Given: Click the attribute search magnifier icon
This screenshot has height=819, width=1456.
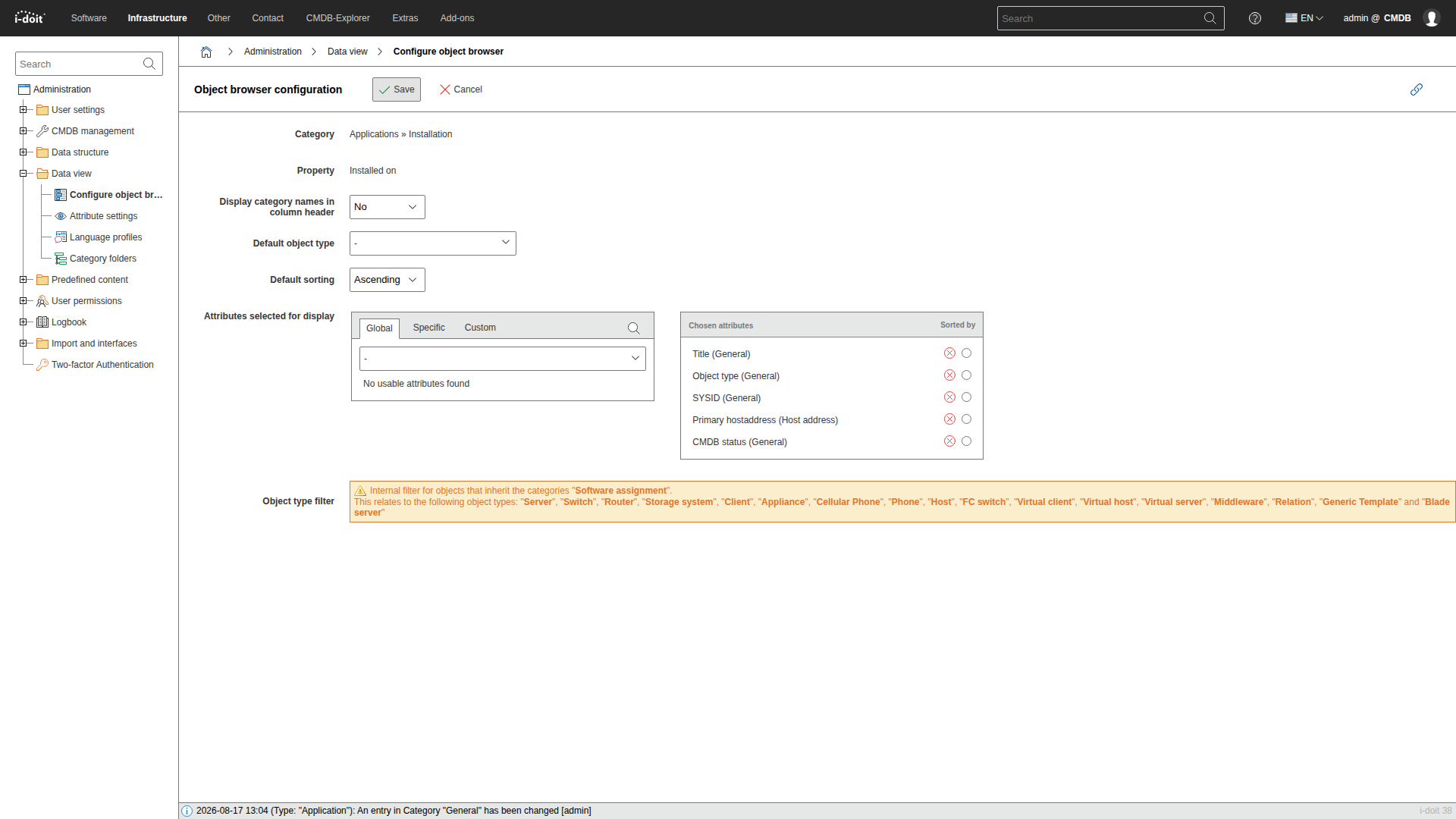Looking at the screenshot, I should [x=633, y=328].
